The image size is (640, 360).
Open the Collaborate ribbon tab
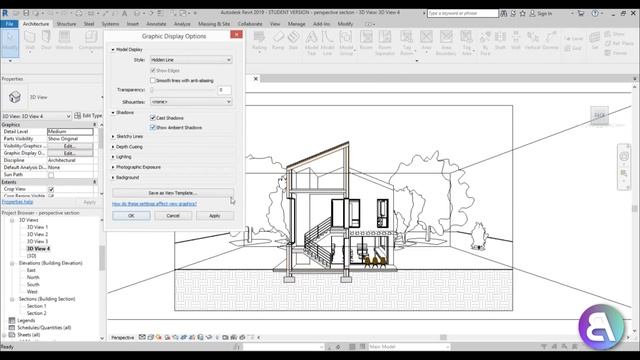point(250,24)
